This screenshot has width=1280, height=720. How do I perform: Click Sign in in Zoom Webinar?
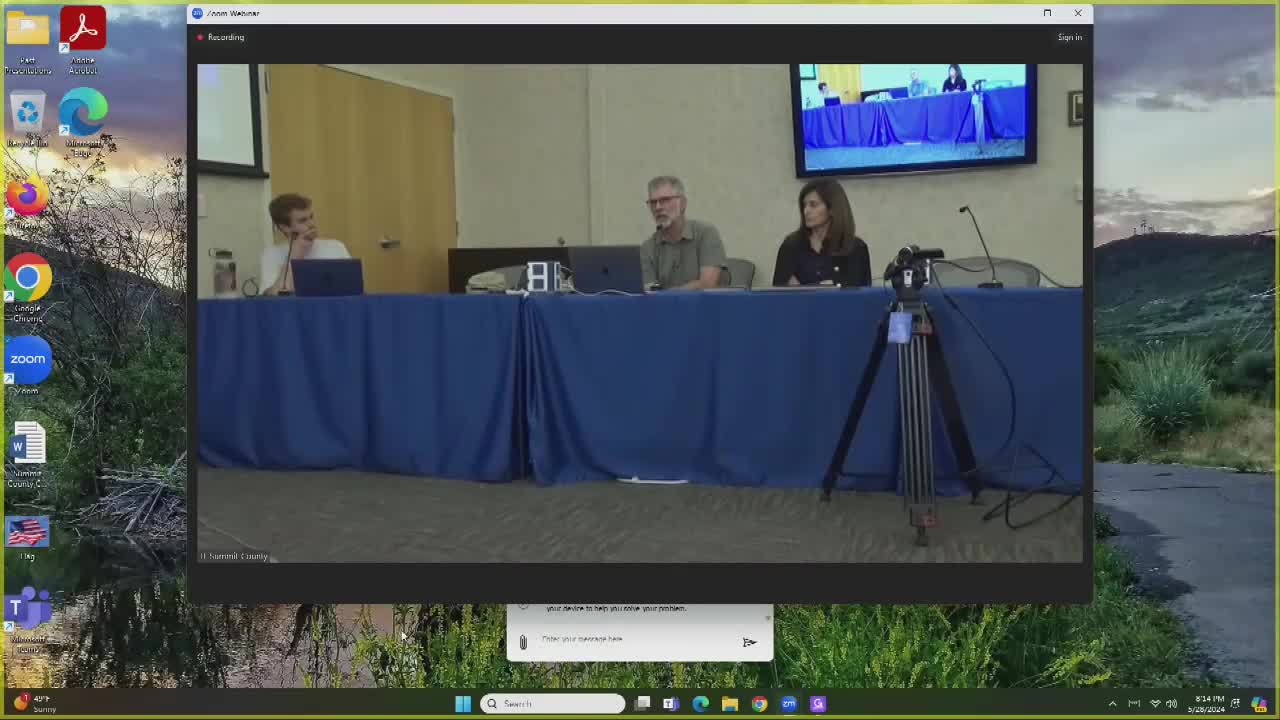pos(1069,37)
